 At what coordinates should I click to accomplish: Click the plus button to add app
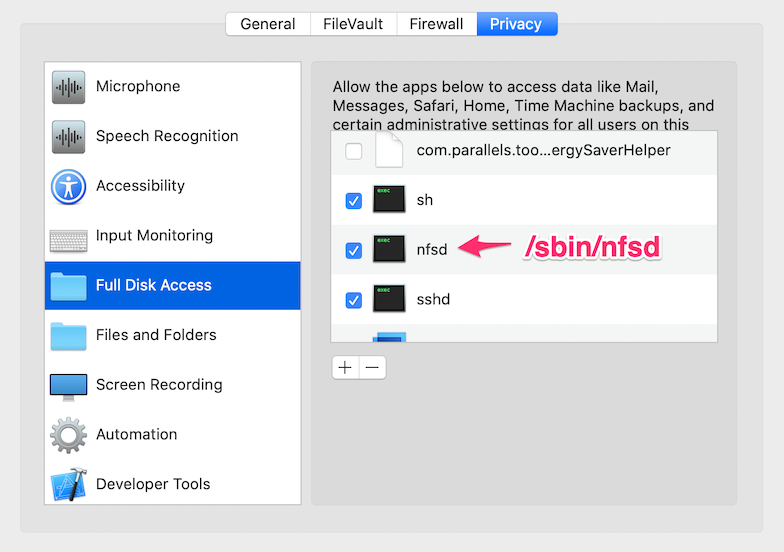[345, 368]
